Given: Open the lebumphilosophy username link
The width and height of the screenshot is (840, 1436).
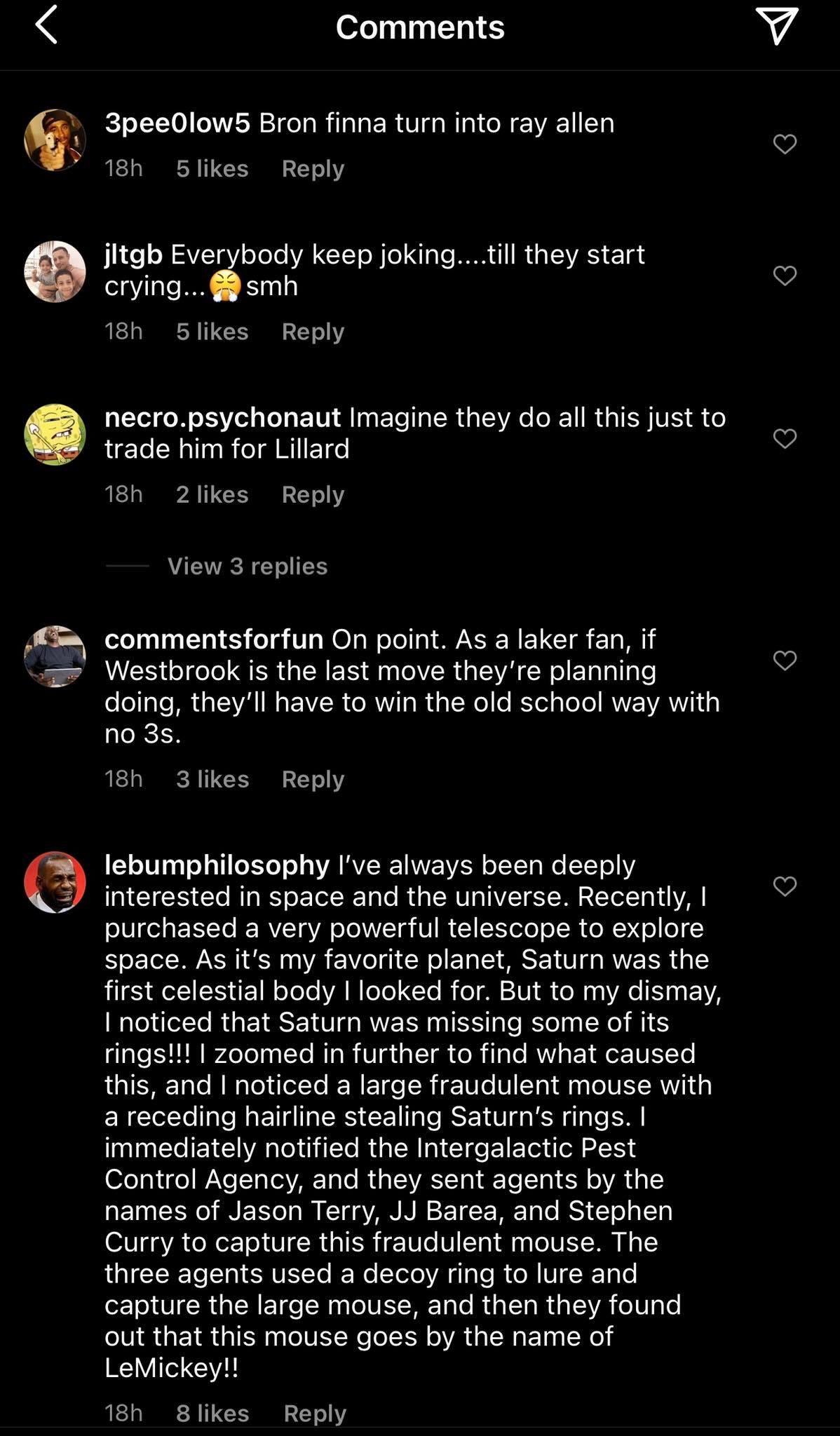Looking at the screenshot, I should coord(217,865).
